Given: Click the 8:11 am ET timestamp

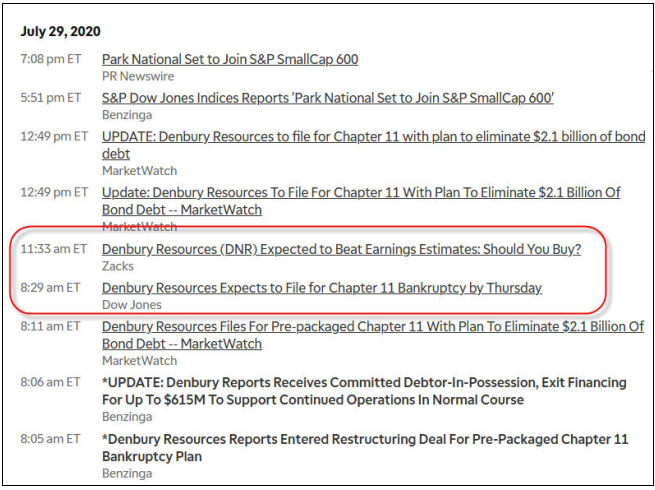Looking at the screenshot, I should point(50,326).
